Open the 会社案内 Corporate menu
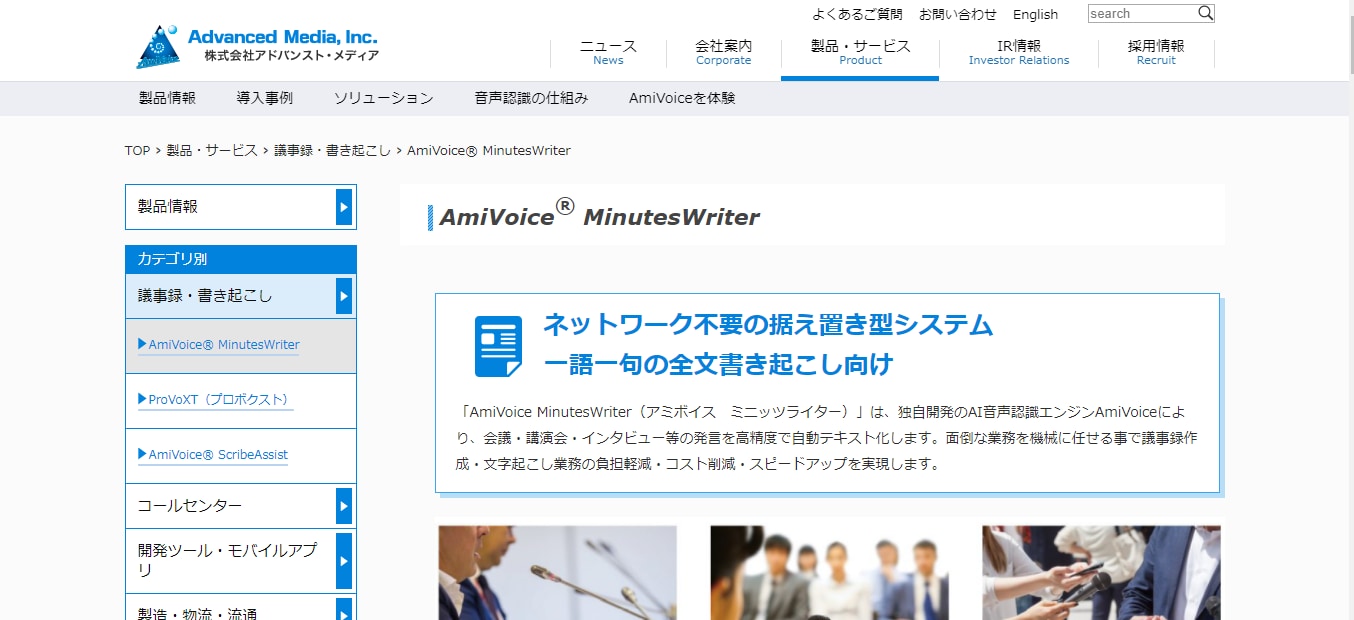Screen dimensions: 1354x620 [x=723, y=52]
